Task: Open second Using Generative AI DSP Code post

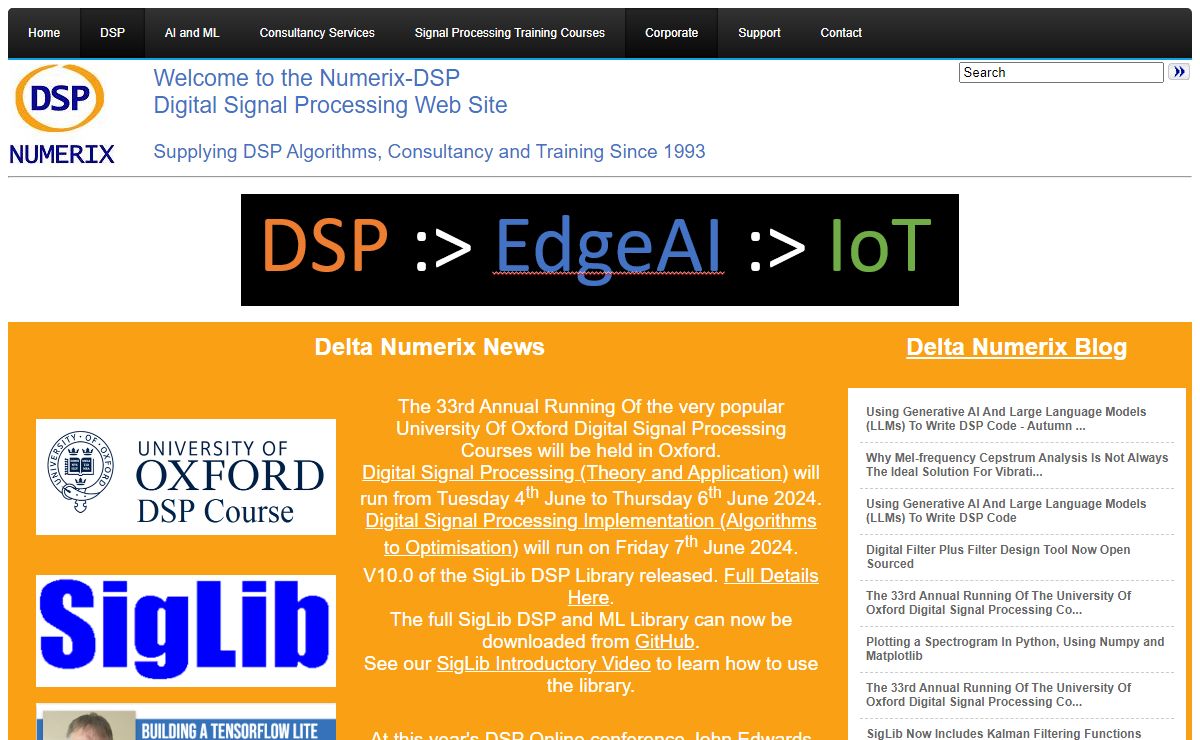Action: click(x=1006, y=511)
